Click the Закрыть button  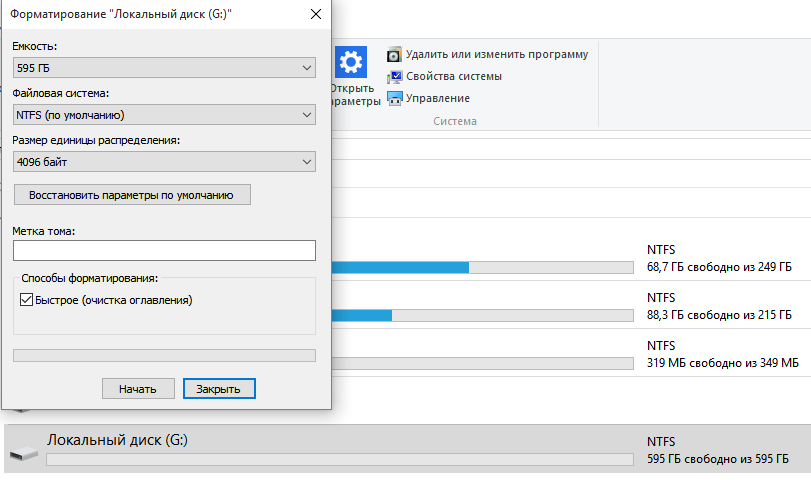[x=219, y=388]
